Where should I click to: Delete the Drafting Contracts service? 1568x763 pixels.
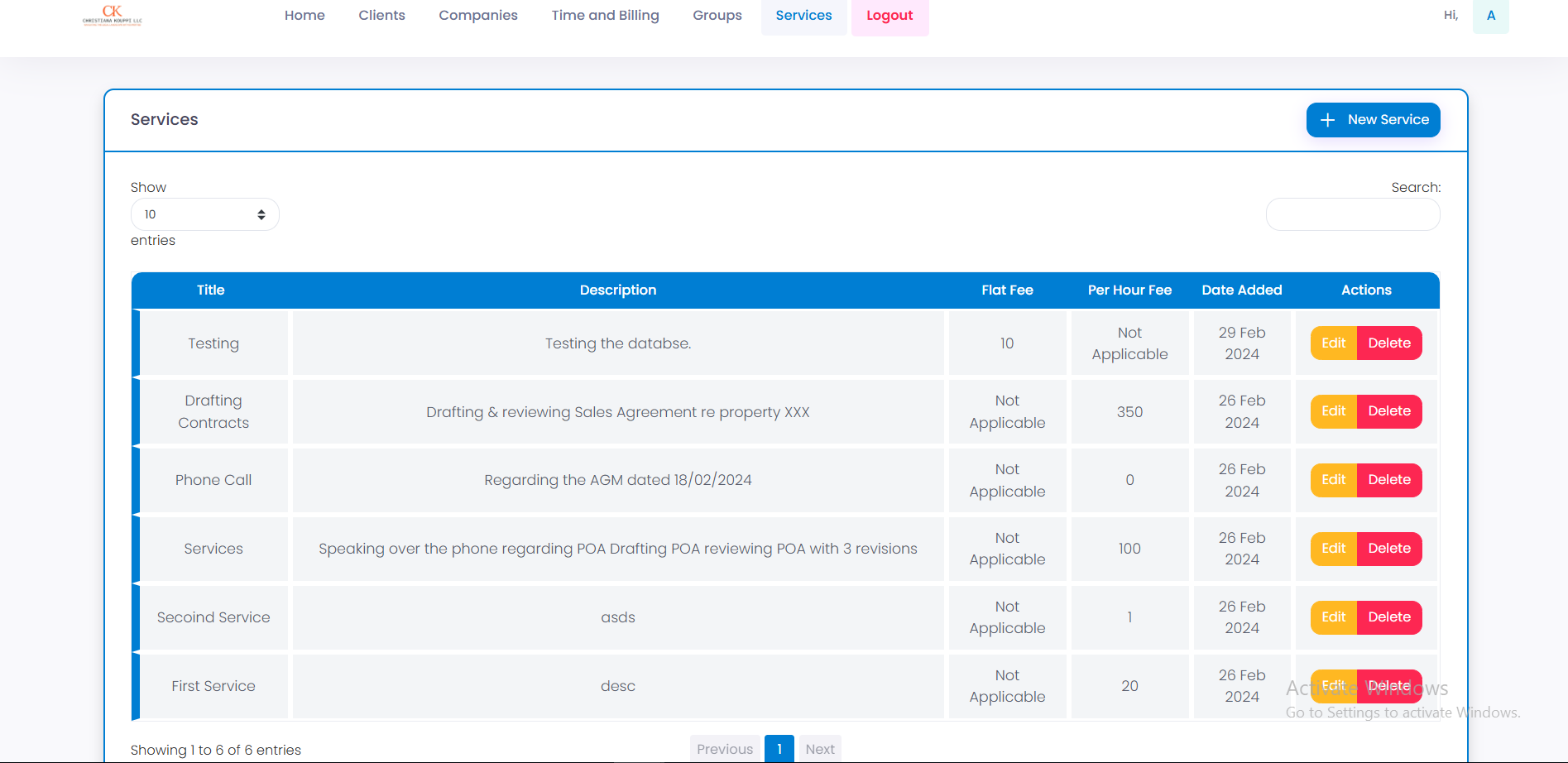(x=1388, y=411)
